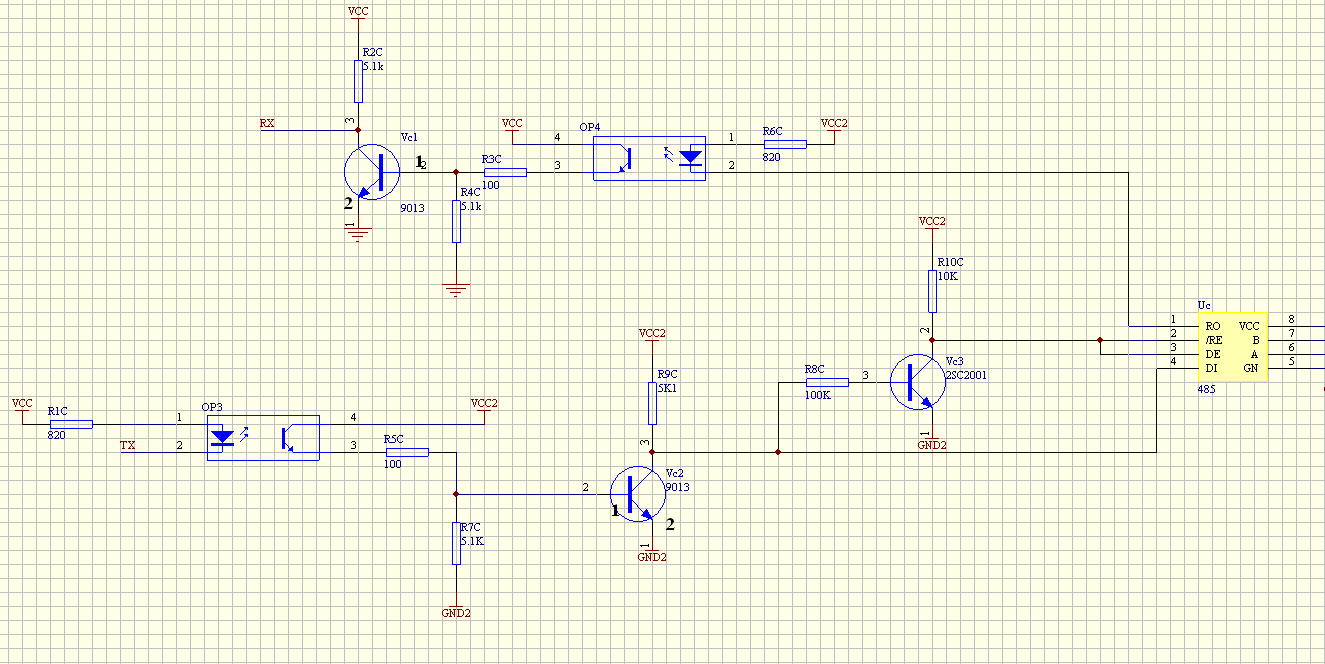The height and width of the screenshot is (664, 1325).
Task: Click the 'R8C' designator text
Action: coord(815,369)
